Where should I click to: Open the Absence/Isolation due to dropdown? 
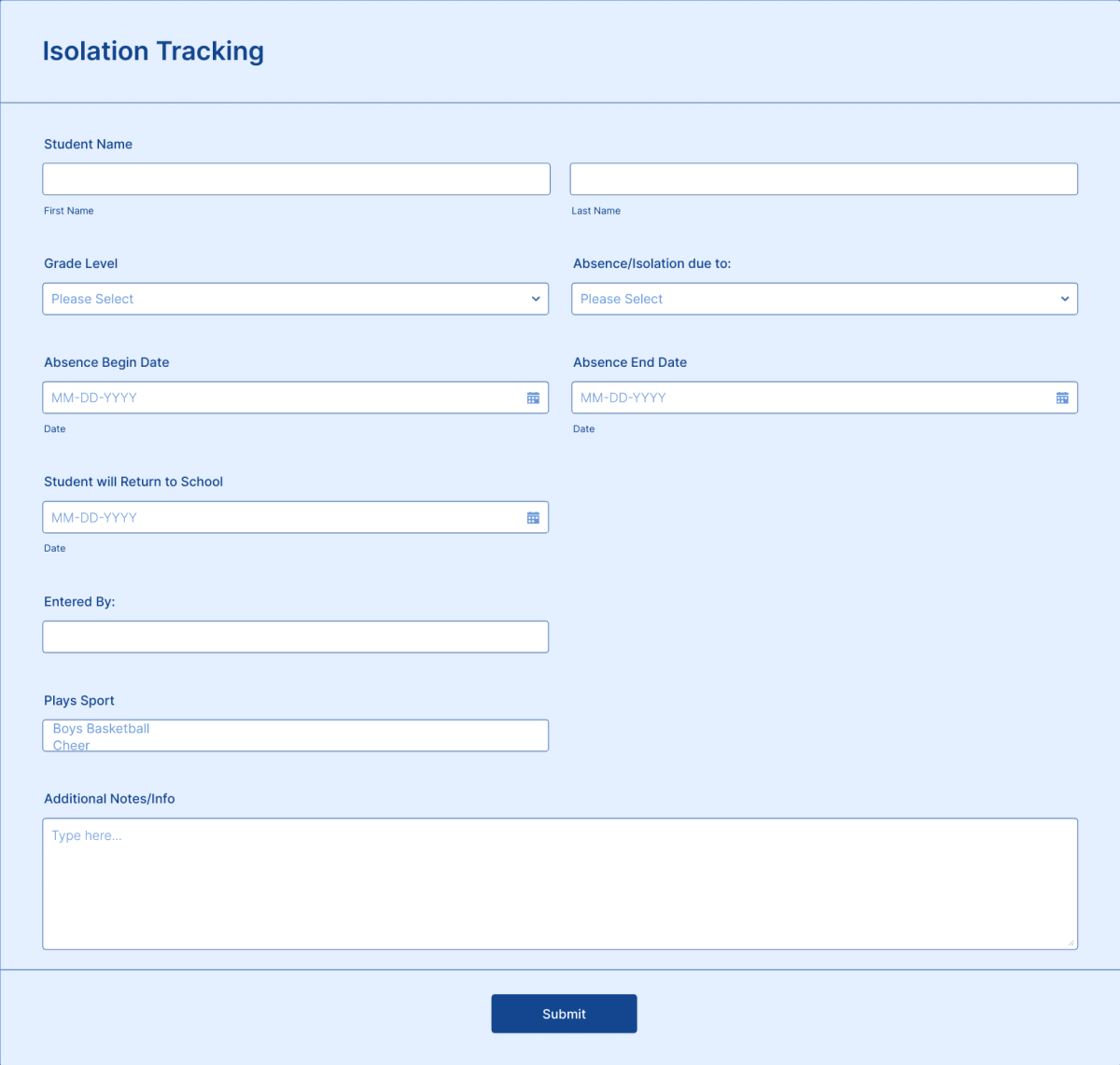coord(824,299)
